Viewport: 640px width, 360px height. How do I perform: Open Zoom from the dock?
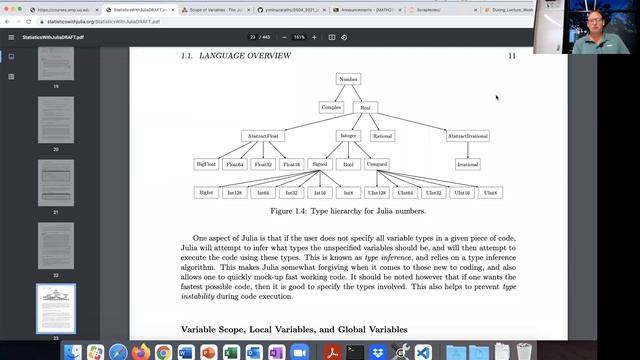coord(299,352)
